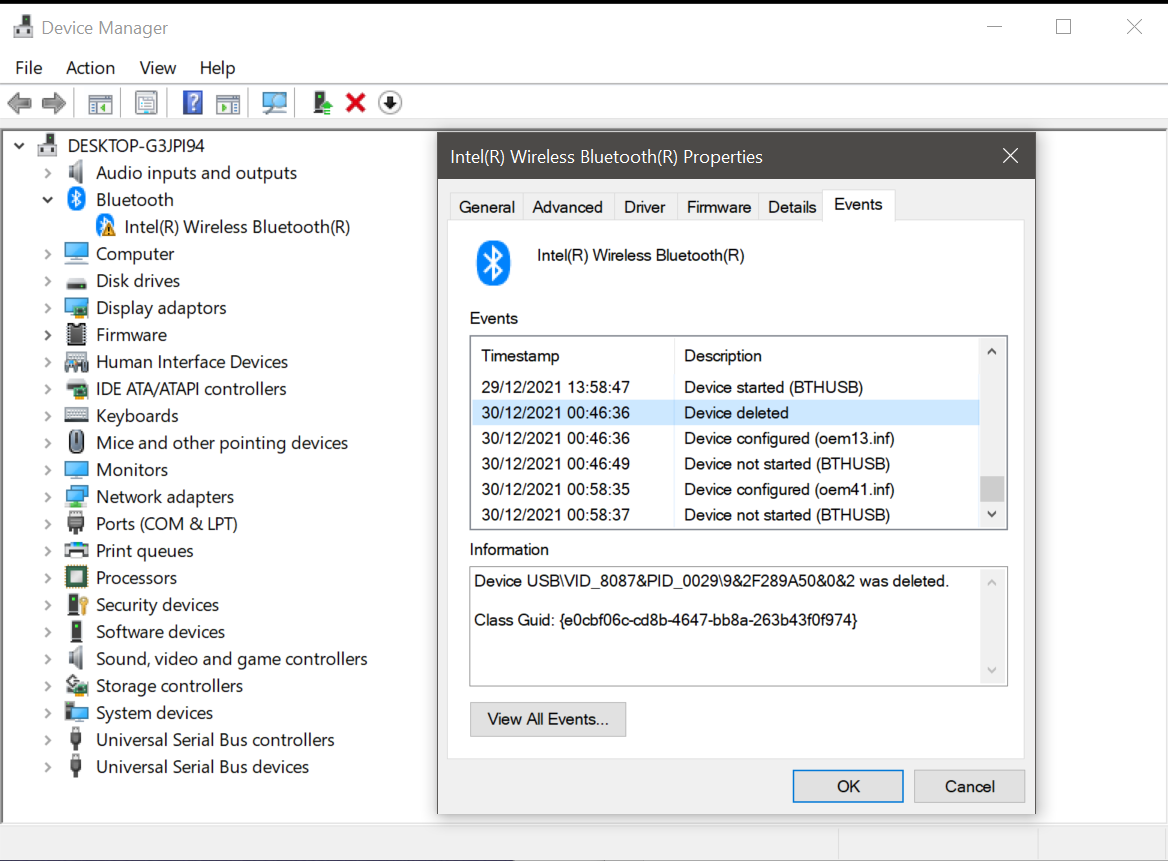Click the Print queues printer icon
The image size is (1168, 861).
pyautogui.click(x=76, y=550)
